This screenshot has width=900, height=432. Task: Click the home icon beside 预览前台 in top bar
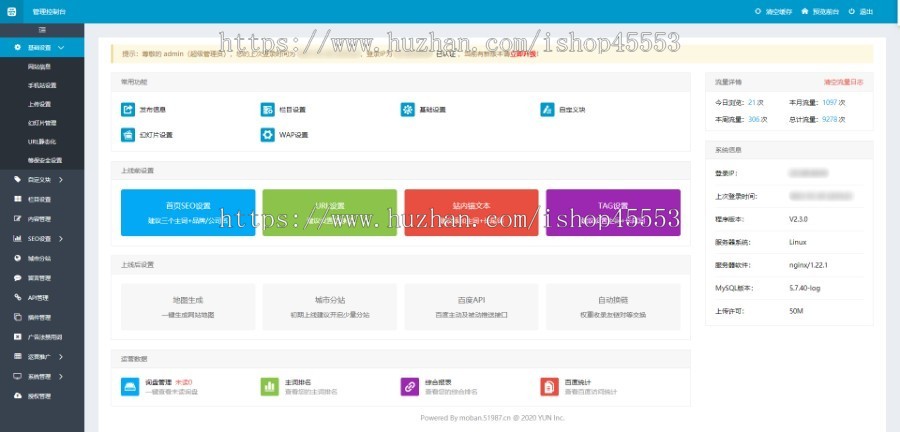[x=805, y=11]
